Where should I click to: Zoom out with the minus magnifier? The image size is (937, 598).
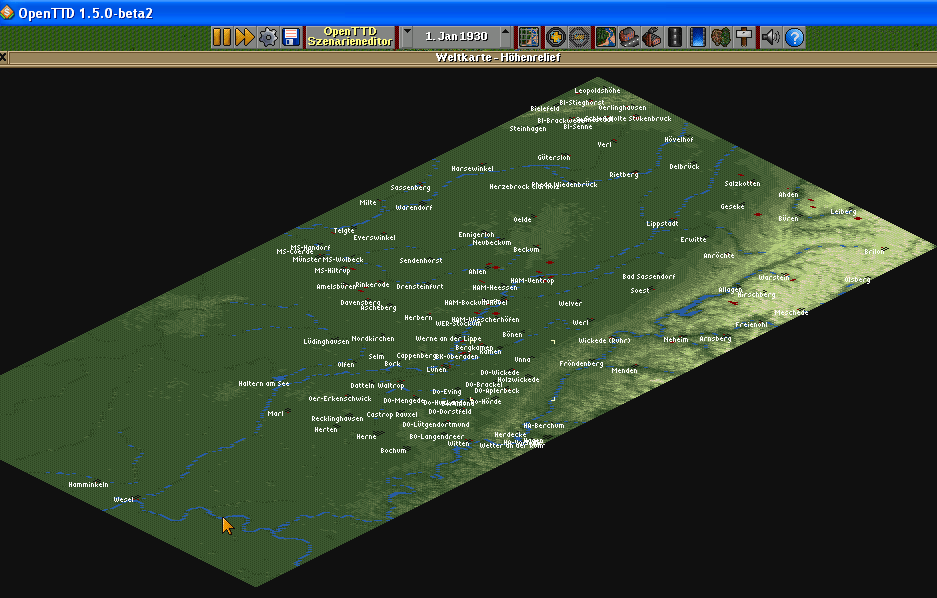point(578,37)
